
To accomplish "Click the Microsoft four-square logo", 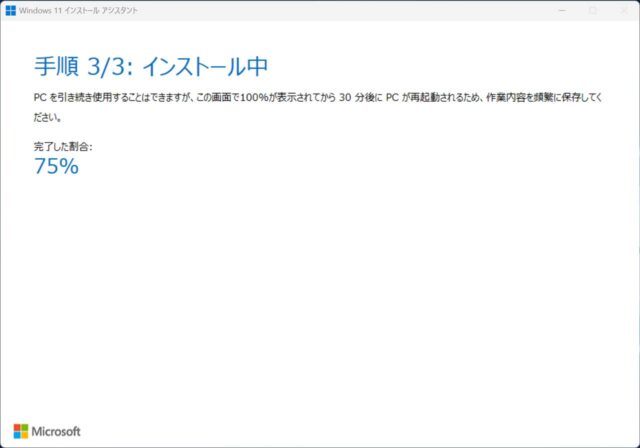I will click(x=19, y=431).
